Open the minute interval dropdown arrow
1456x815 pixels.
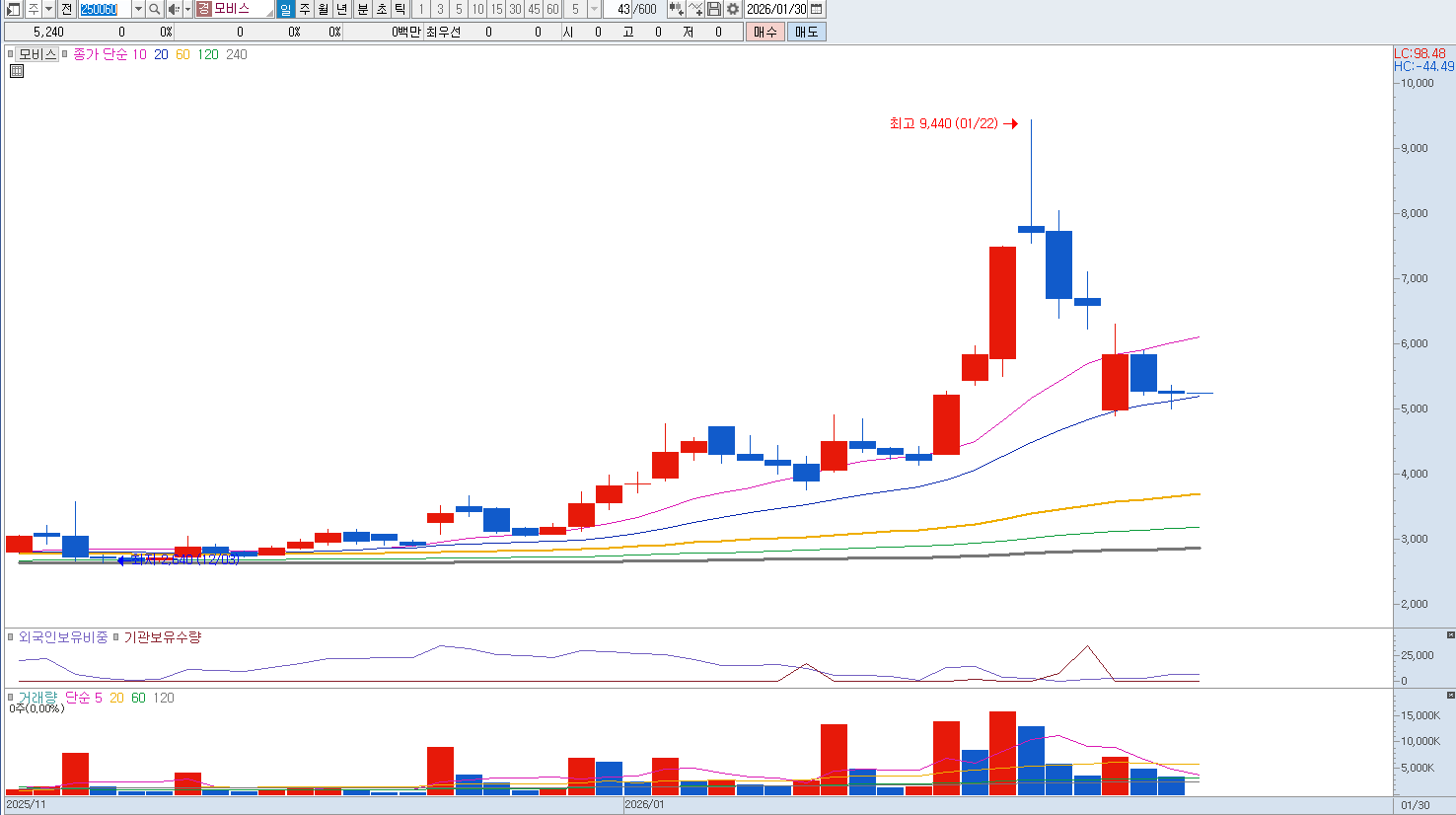[x=594, y=9]
